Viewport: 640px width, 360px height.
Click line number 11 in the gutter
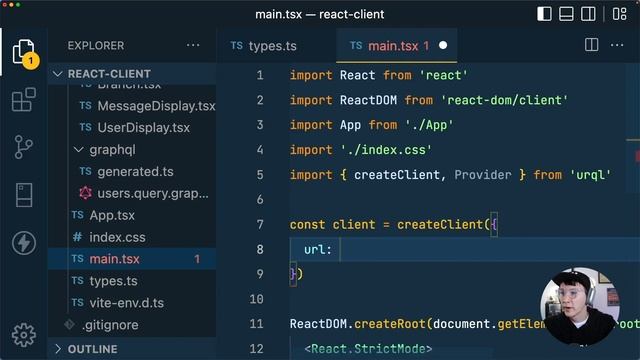256,324
